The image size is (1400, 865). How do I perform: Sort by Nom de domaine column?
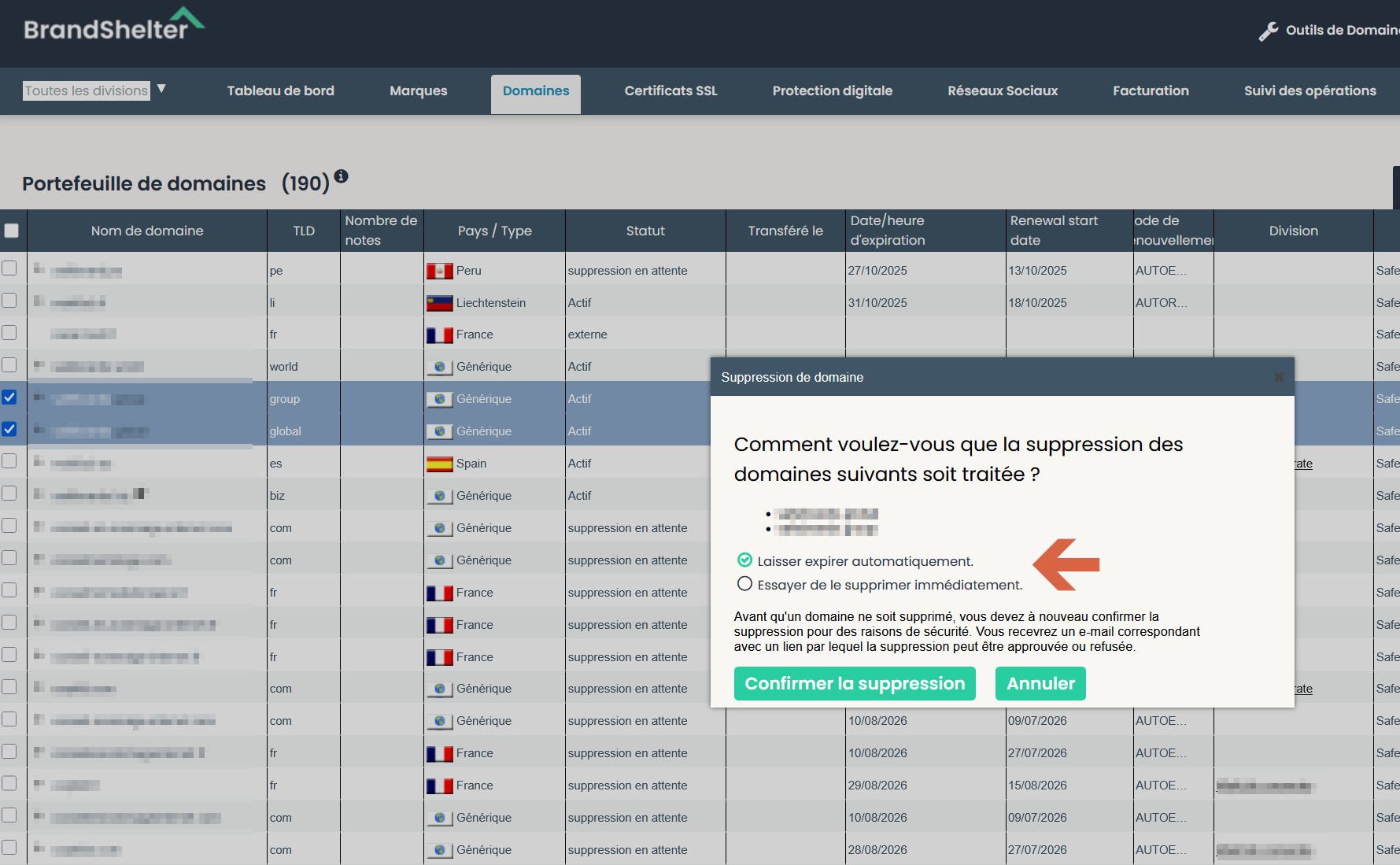(147, 231)
